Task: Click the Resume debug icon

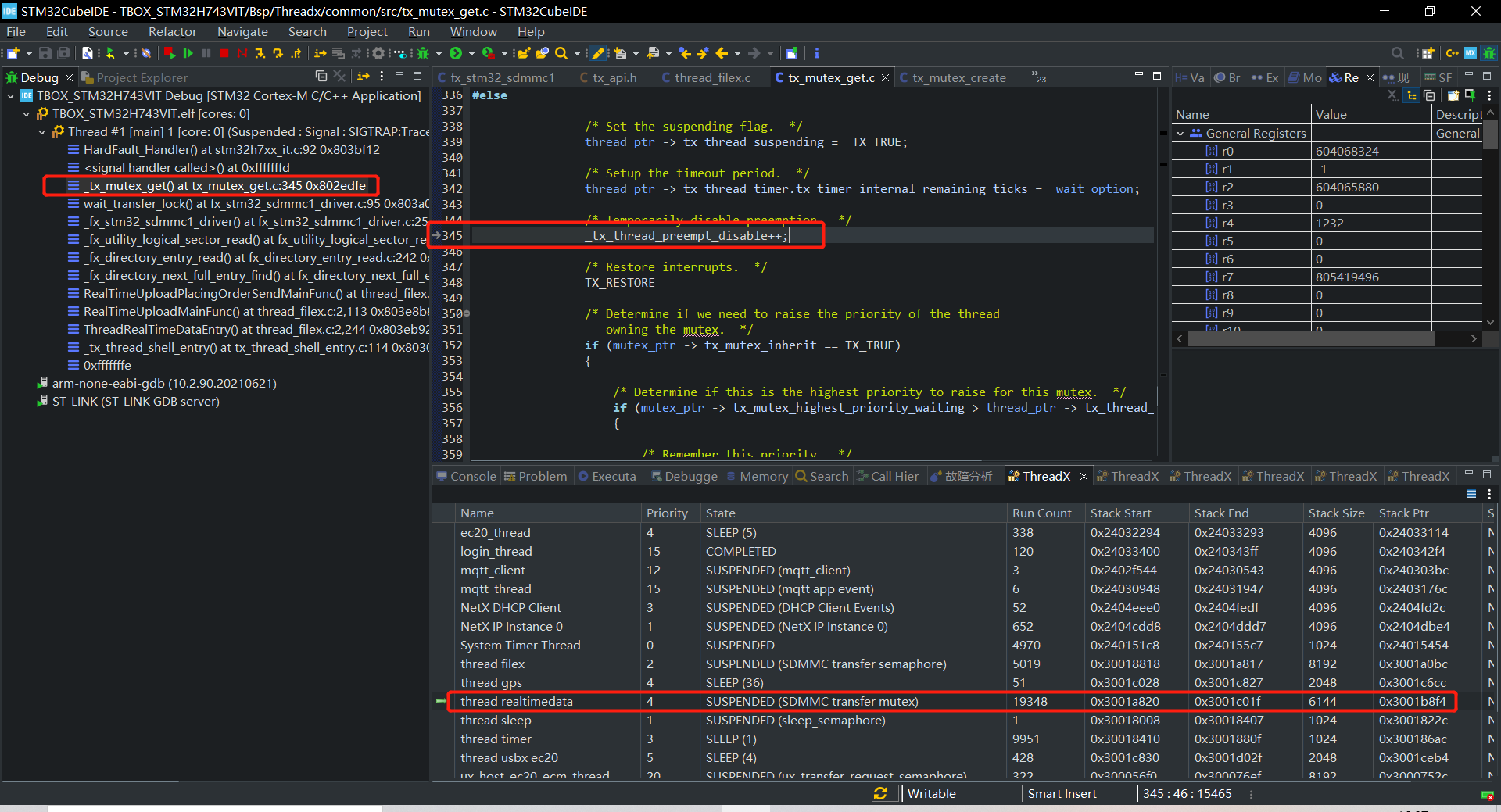Action: (x=188, y=53)
